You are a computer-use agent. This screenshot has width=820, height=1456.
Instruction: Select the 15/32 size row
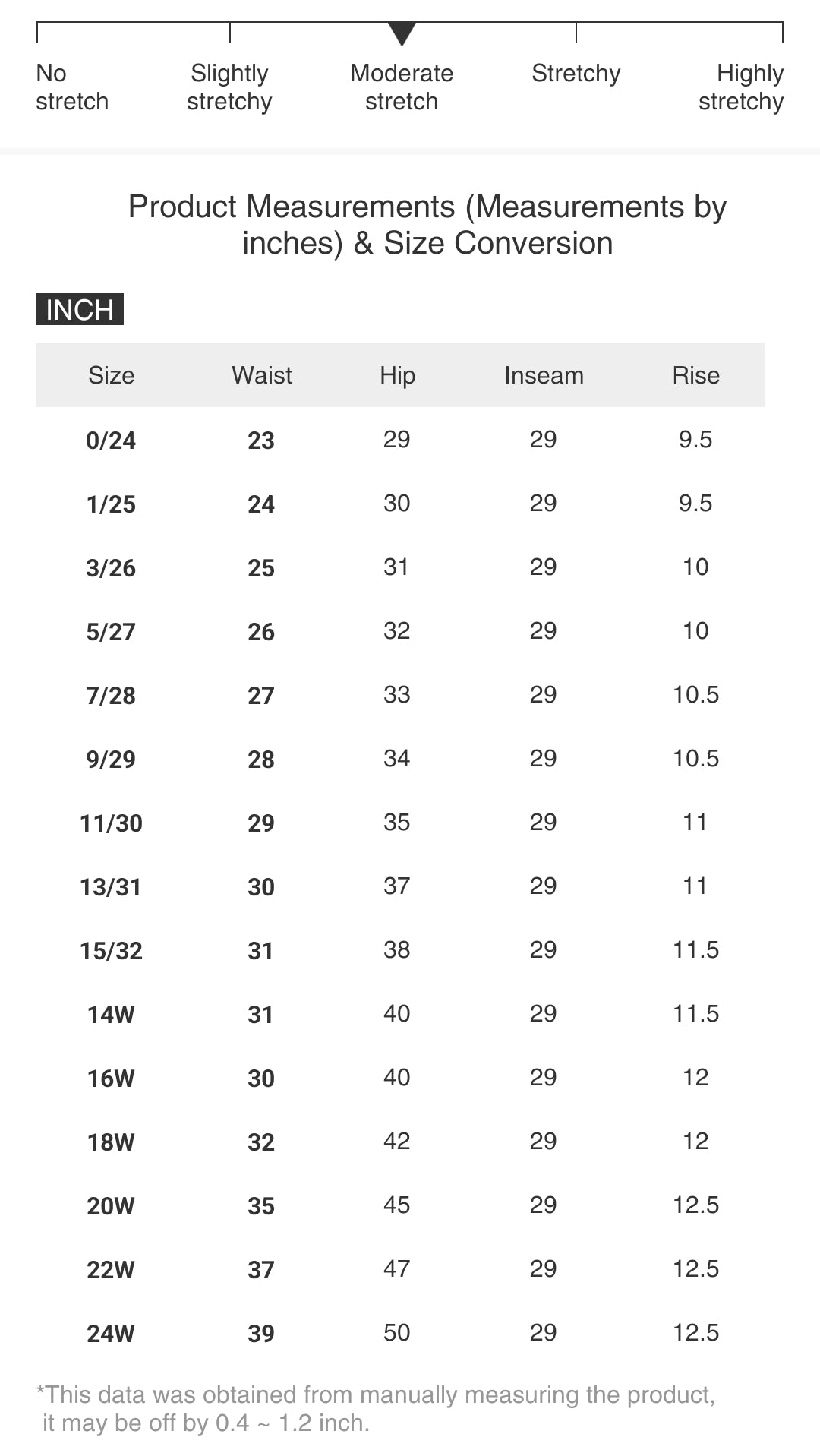[111, 951]
